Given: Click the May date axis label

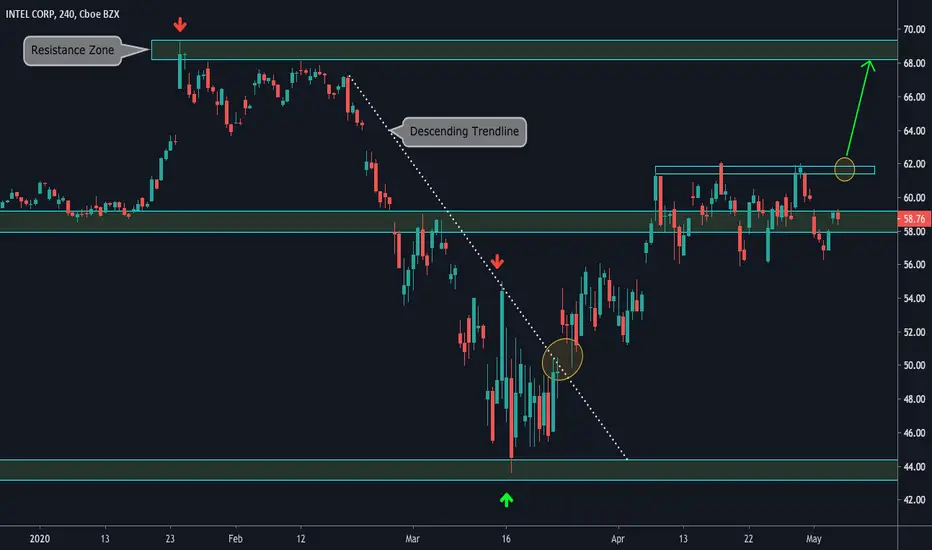Looking at the screenshot, I should [814, 539].
